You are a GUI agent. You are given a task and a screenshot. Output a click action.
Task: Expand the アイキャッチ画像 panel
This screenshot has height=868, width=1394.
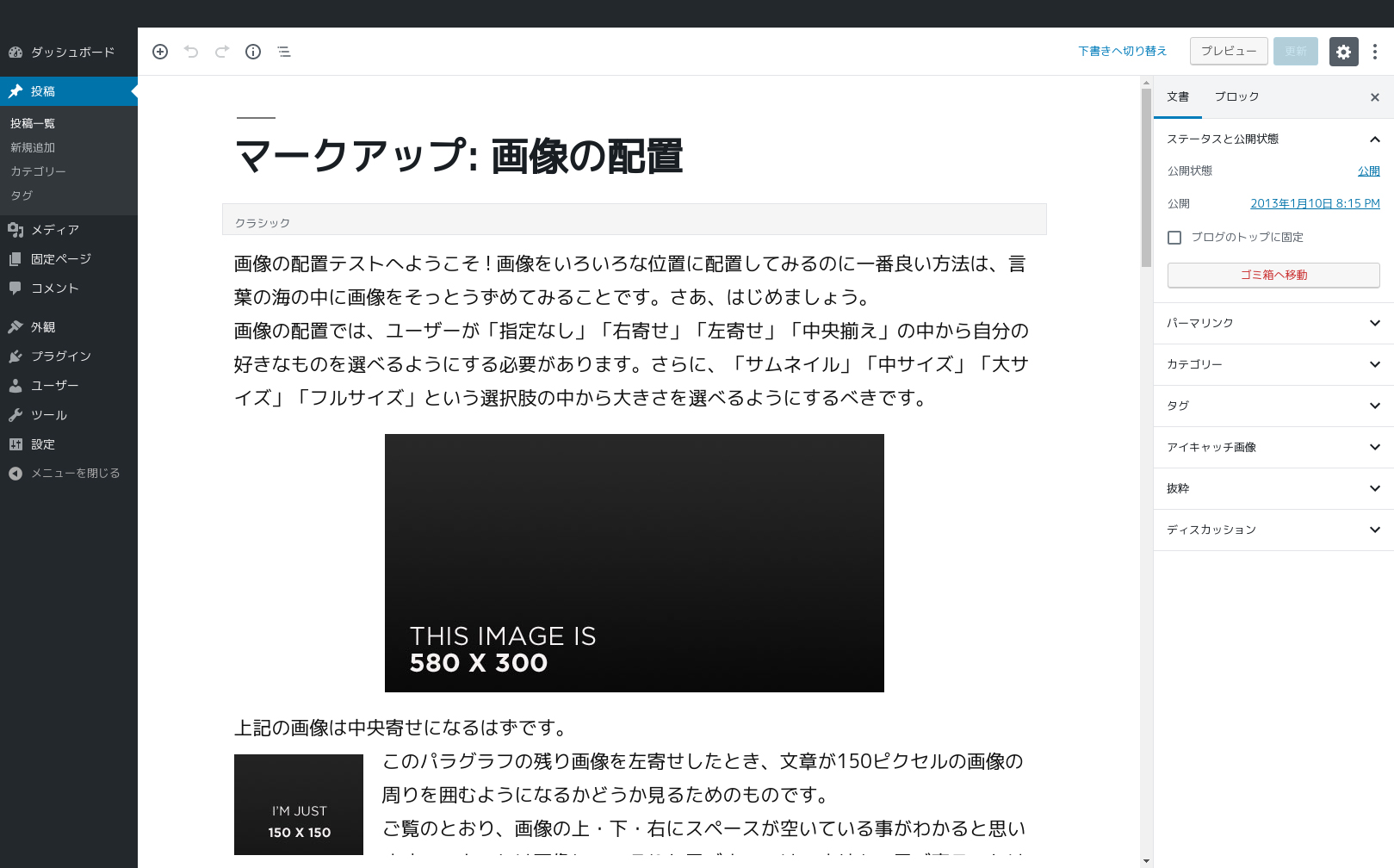1273,448
